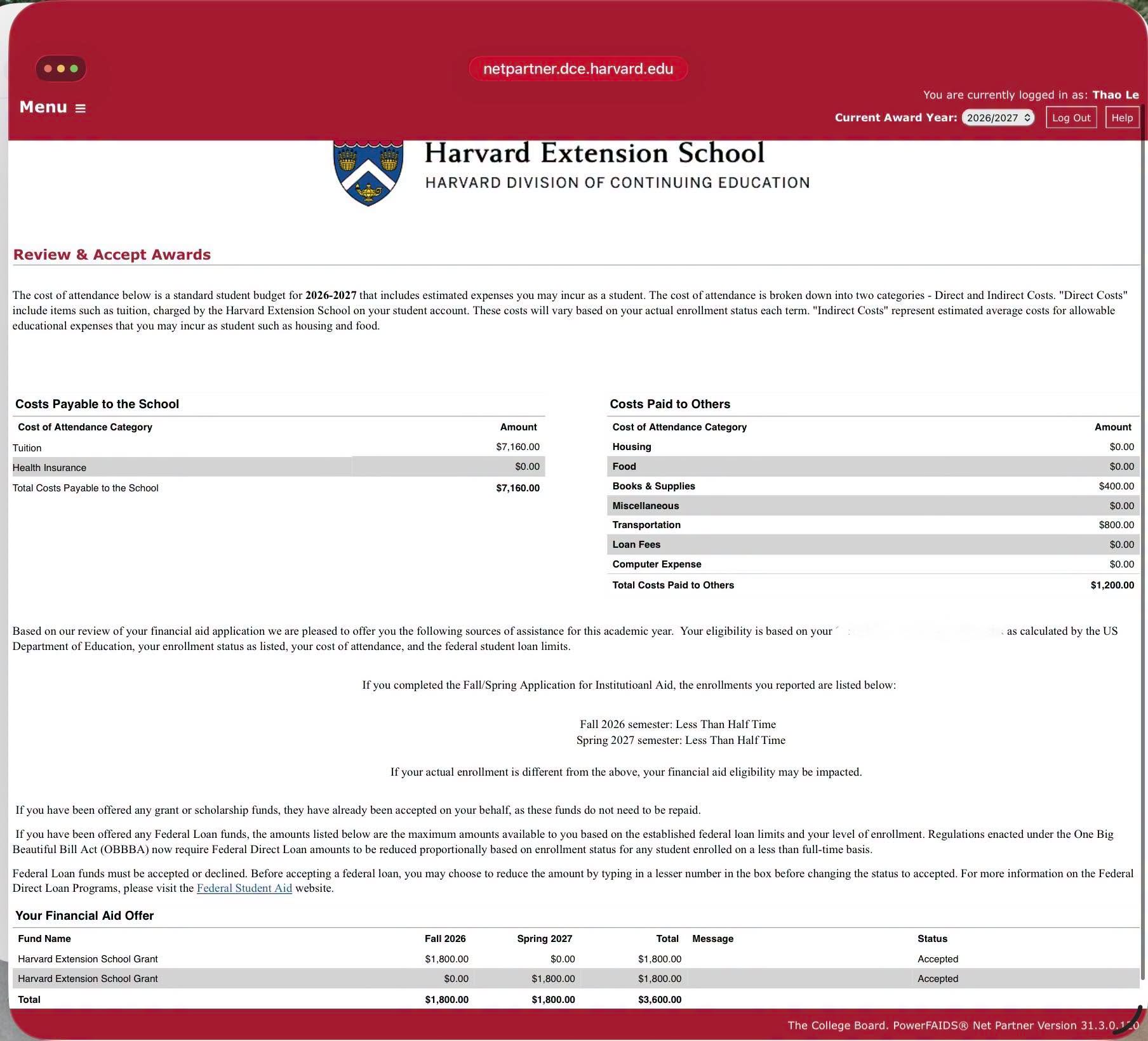
Task: Click the Message column header
Action: point(712,939)
